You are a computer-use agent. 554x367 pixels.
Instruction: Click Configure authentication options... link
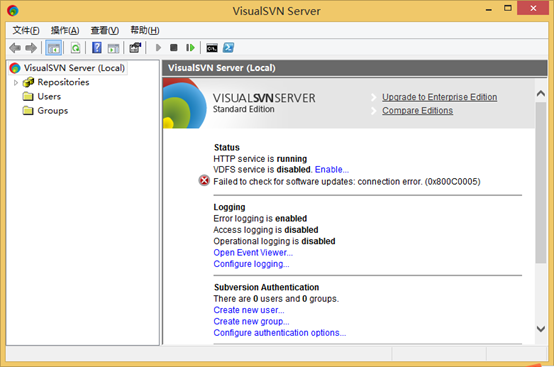tap(279, 333)
